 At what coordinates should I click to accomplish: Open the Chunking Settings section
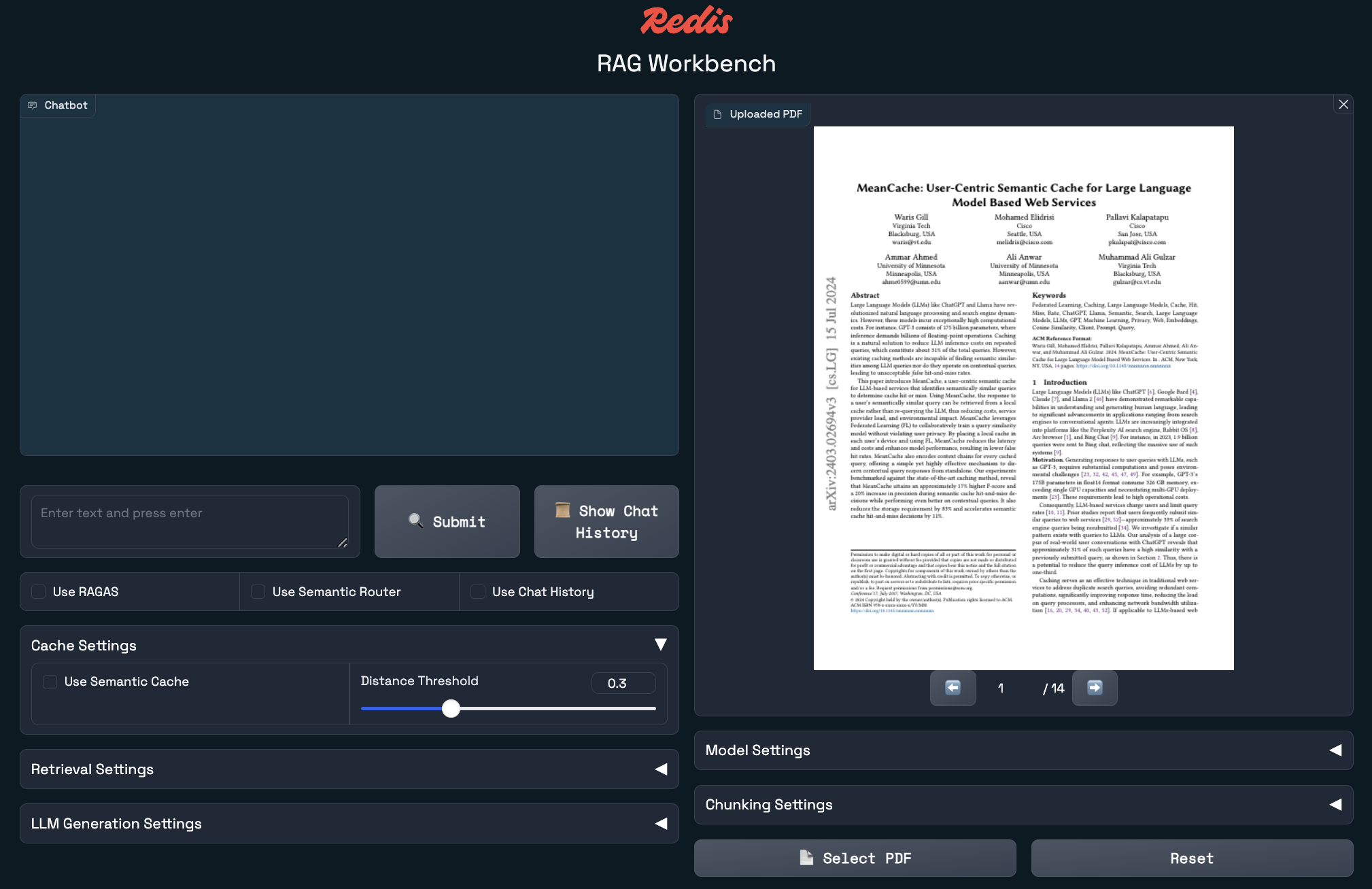[1335, 805]
